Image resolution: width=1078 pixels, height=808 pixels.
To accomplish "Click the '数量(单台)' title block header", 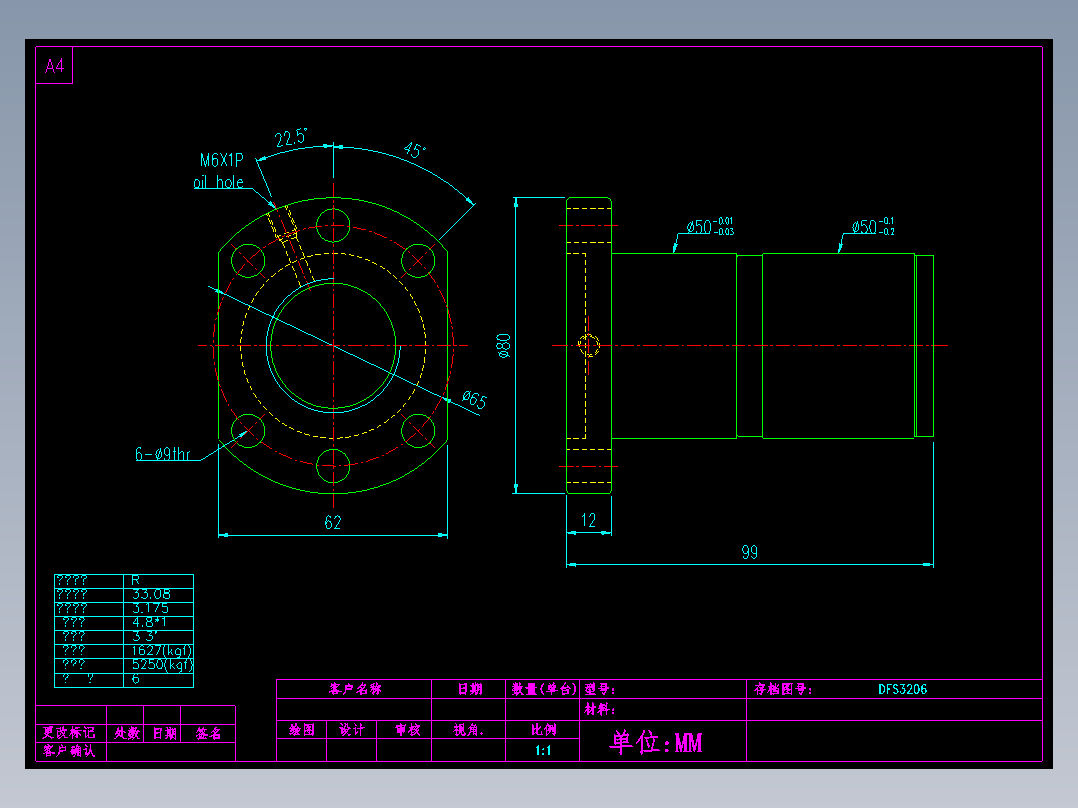I will pos(544,689).
